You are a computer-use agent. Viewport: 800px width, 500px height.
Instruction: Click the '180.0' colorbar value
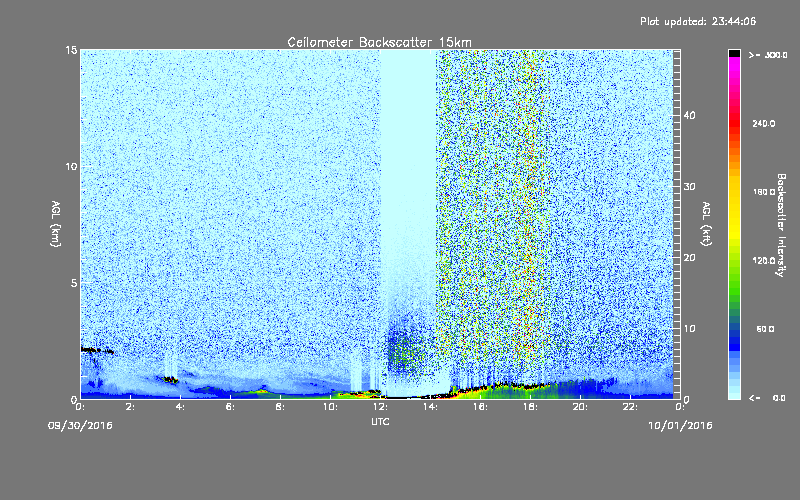[x=764, y=192]
